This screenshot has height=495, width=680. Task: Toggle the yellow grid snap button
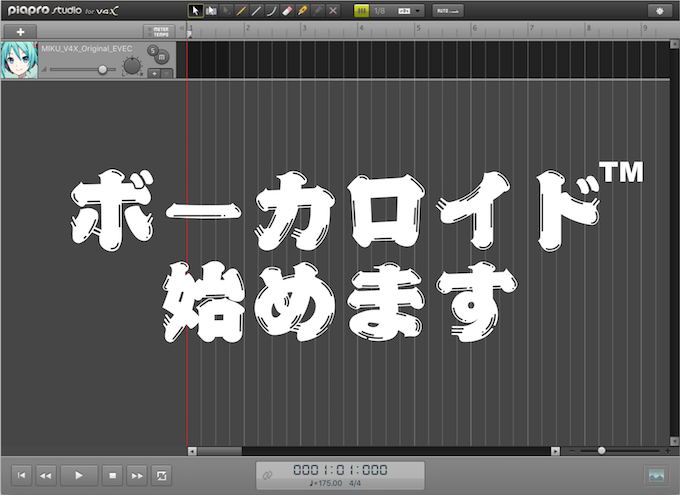[x=362, y=11]
